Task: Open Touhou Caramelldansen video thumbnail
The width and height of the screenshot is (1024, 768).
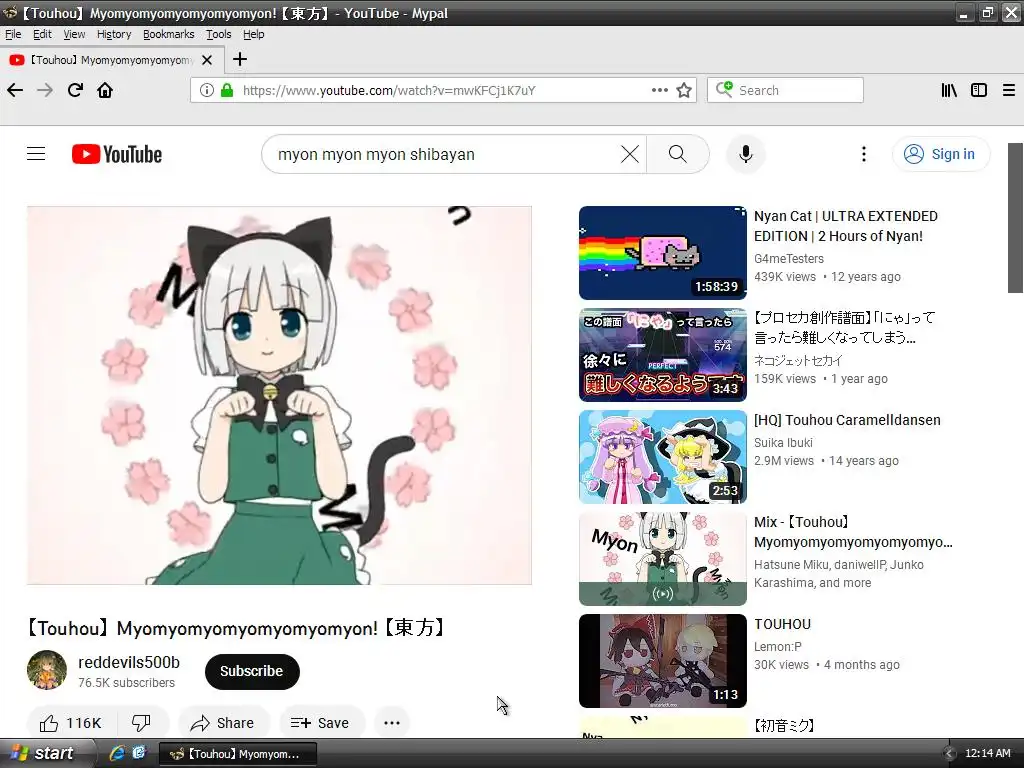Action: (662, 456)
